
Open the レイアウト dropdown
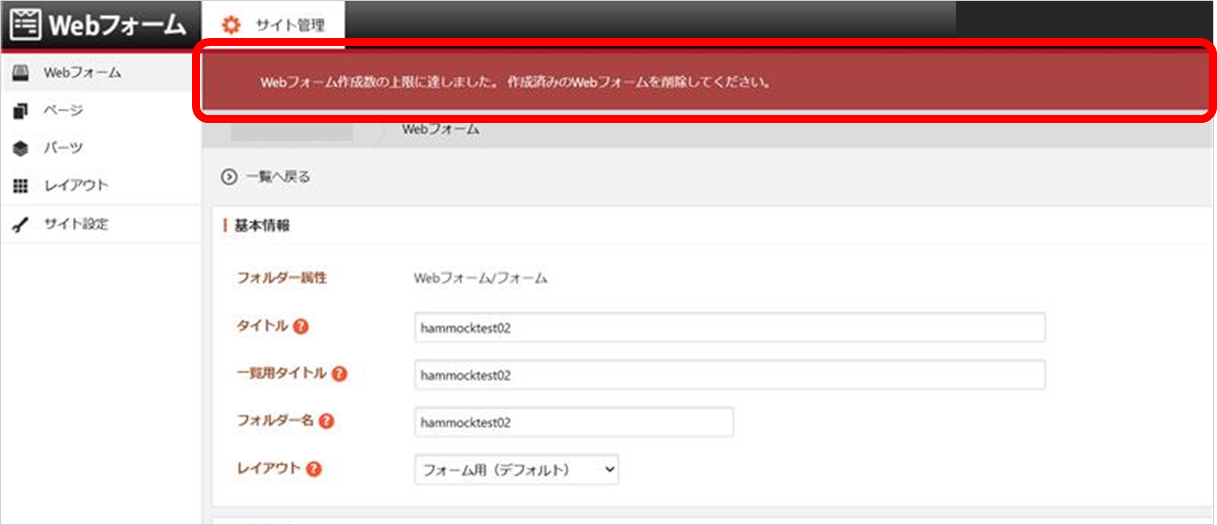[517, 470]
